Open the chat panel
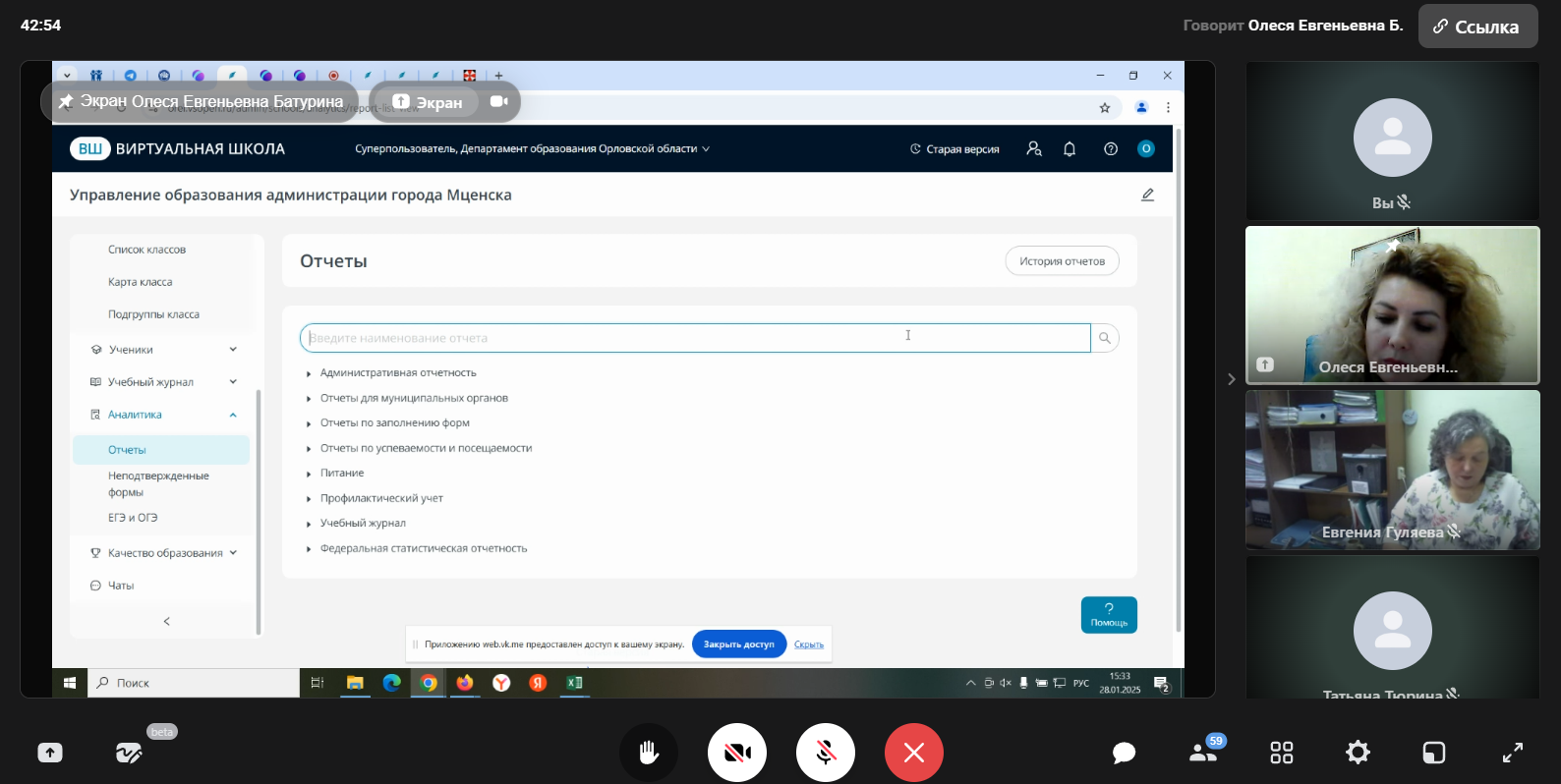Screen dimensions: 1561x784 point(1124,753)
